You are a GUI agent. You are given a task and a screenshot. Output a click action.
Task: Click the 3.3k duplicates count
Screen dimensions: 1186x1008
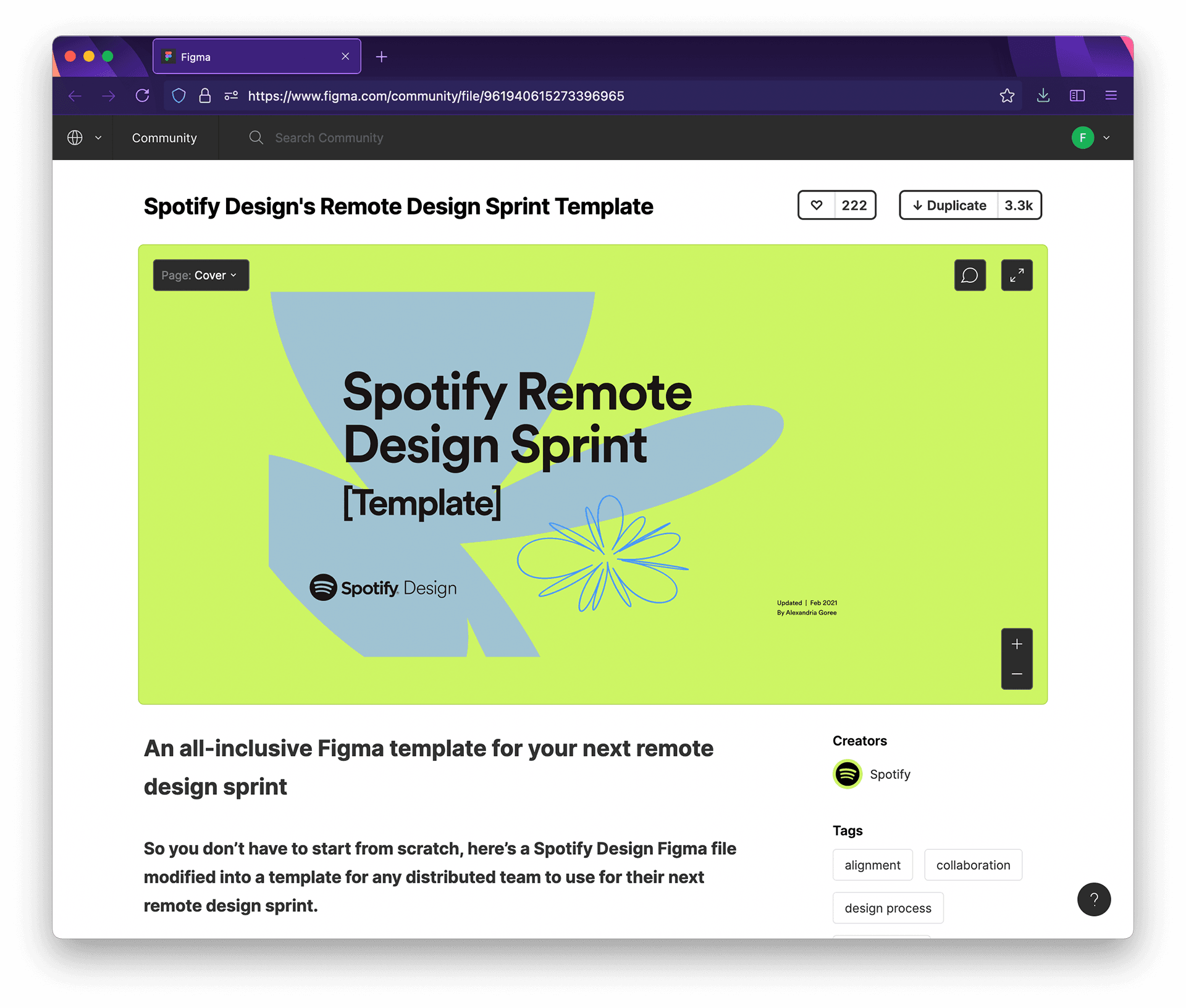click(1019, 205)
